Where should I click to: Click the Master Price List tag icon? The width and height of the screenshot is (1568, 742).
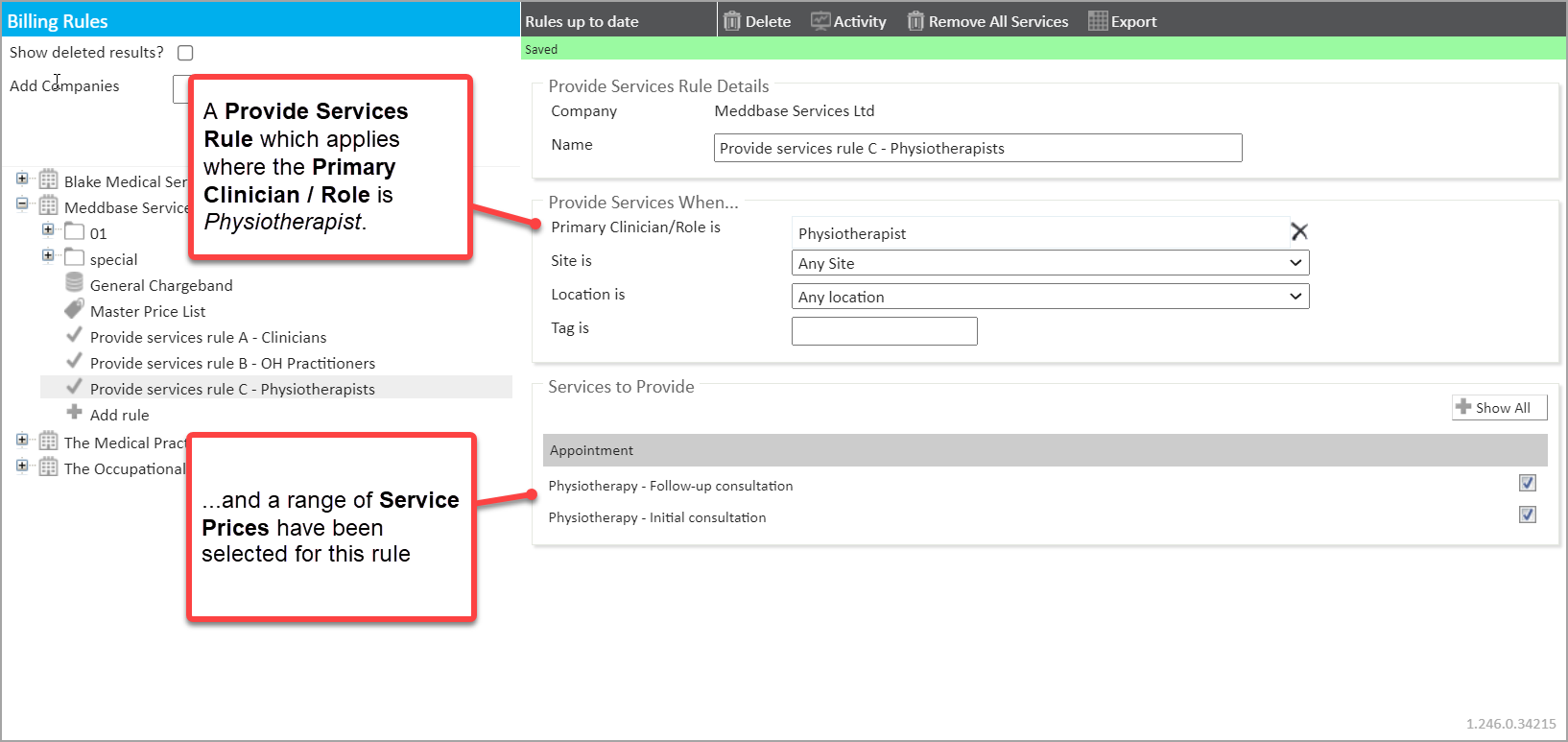(74, 310)
